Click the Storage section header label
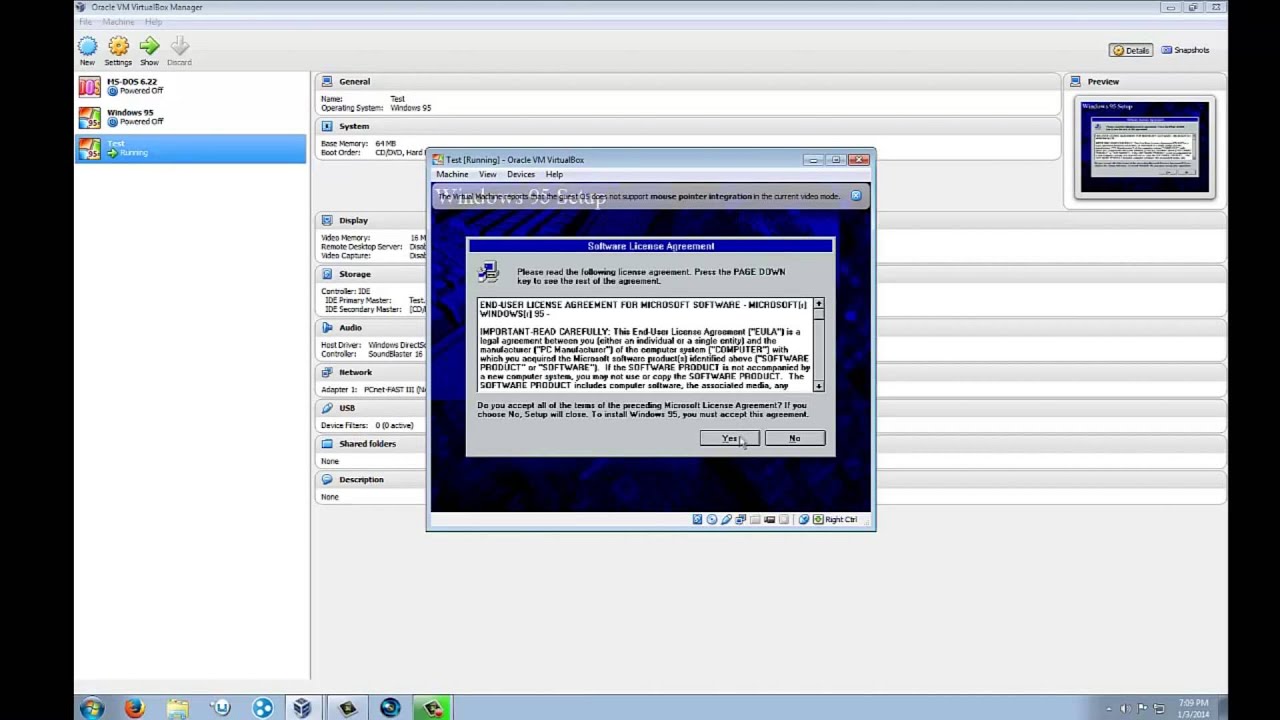The width and height of the screenshot is (1280, 720). tap(354, 274)
